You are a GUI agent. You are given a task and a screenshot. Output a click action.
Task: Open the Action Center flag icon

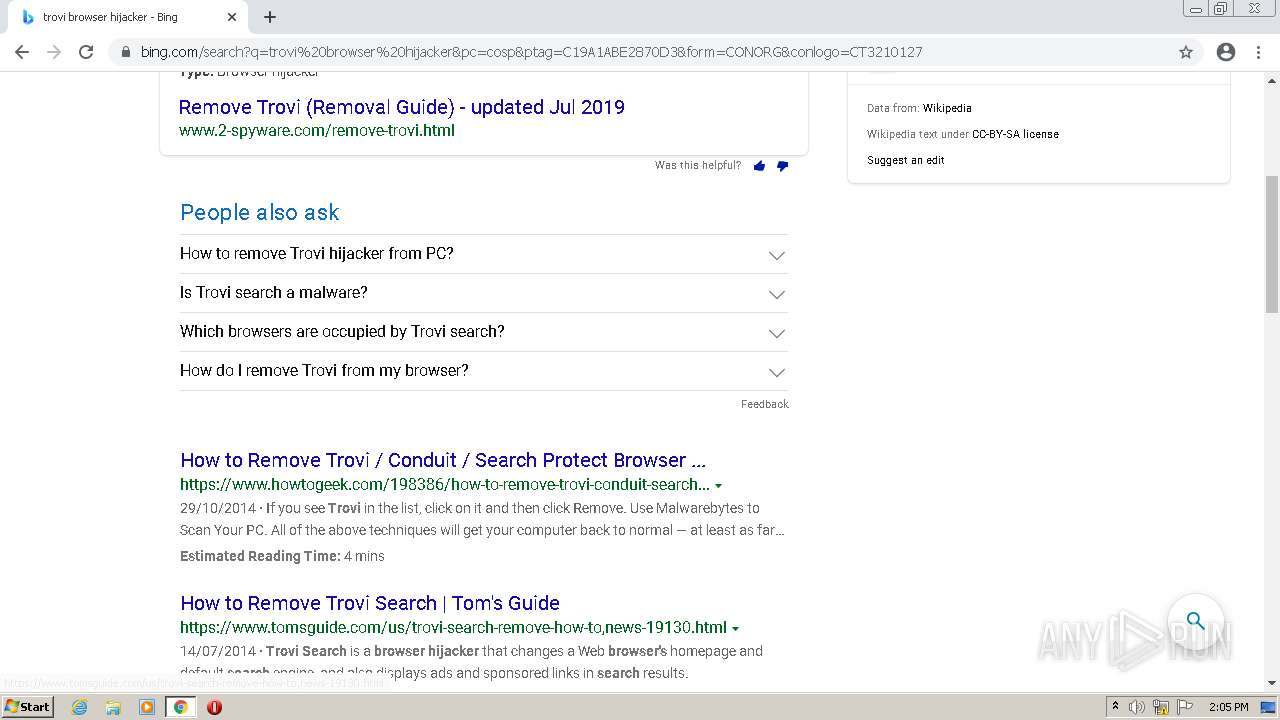tap(1184, 707)
